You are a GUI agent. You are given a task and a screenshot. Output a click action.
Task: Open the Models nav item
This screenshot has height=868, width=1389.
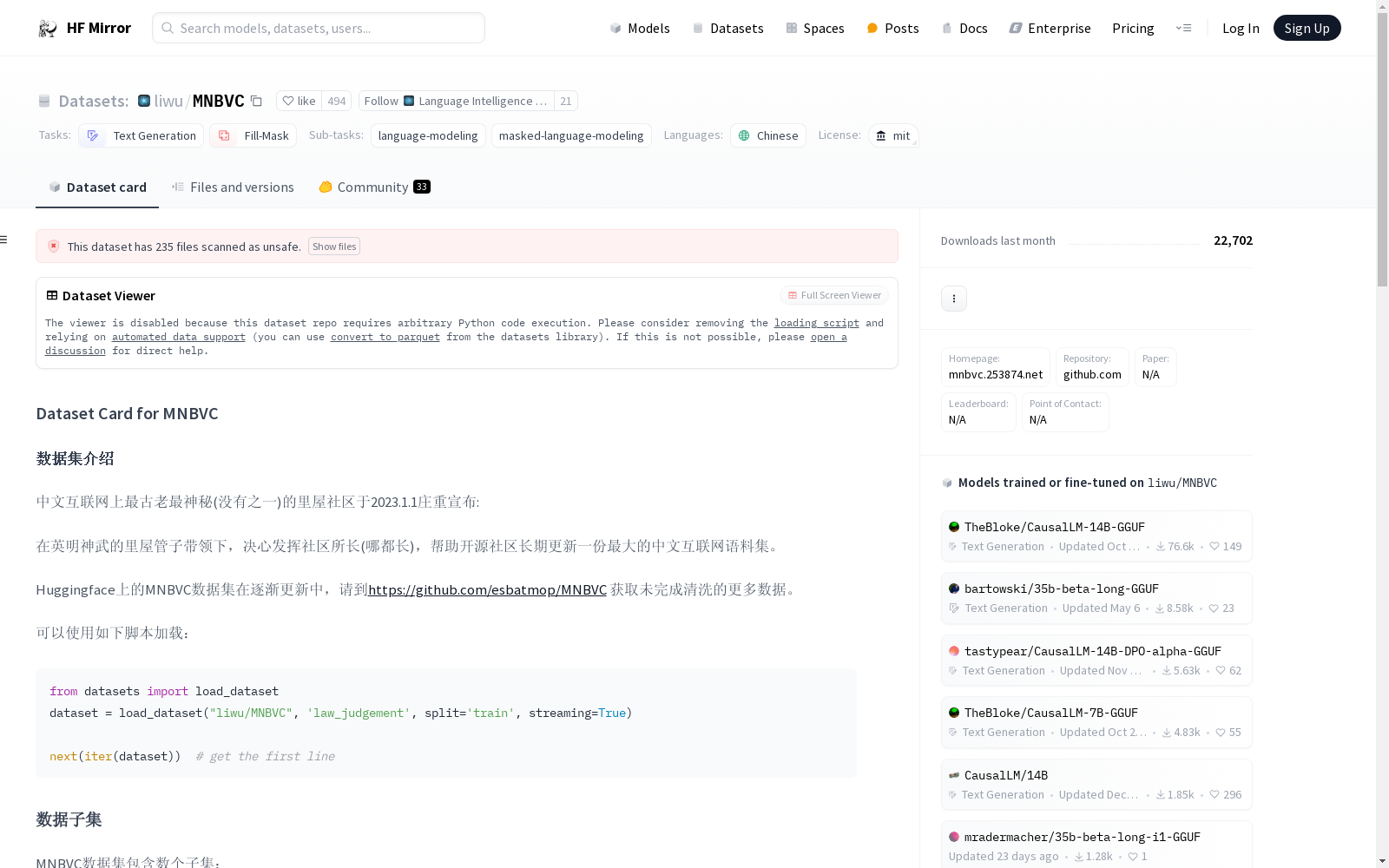[640, 28]
